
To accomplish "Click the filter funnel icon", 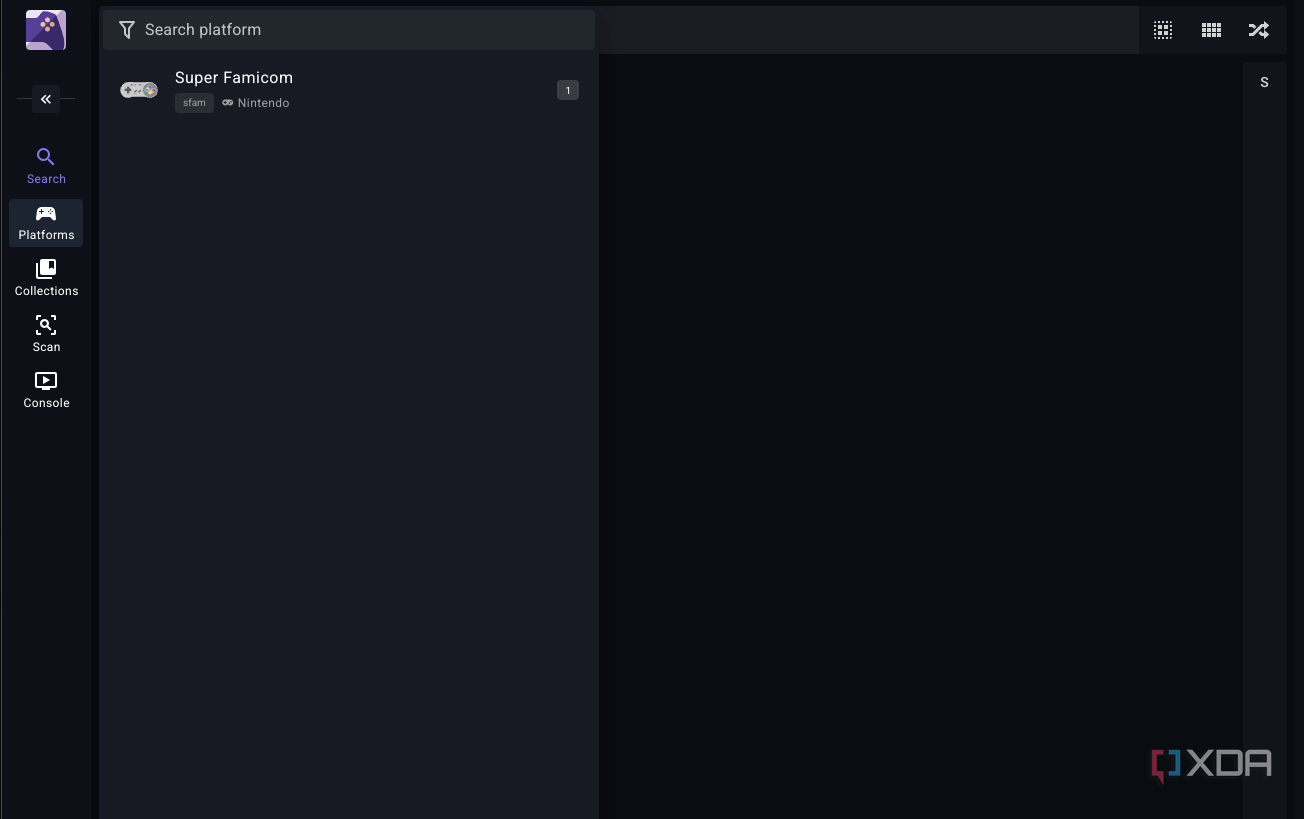I will tap(127, 30).
